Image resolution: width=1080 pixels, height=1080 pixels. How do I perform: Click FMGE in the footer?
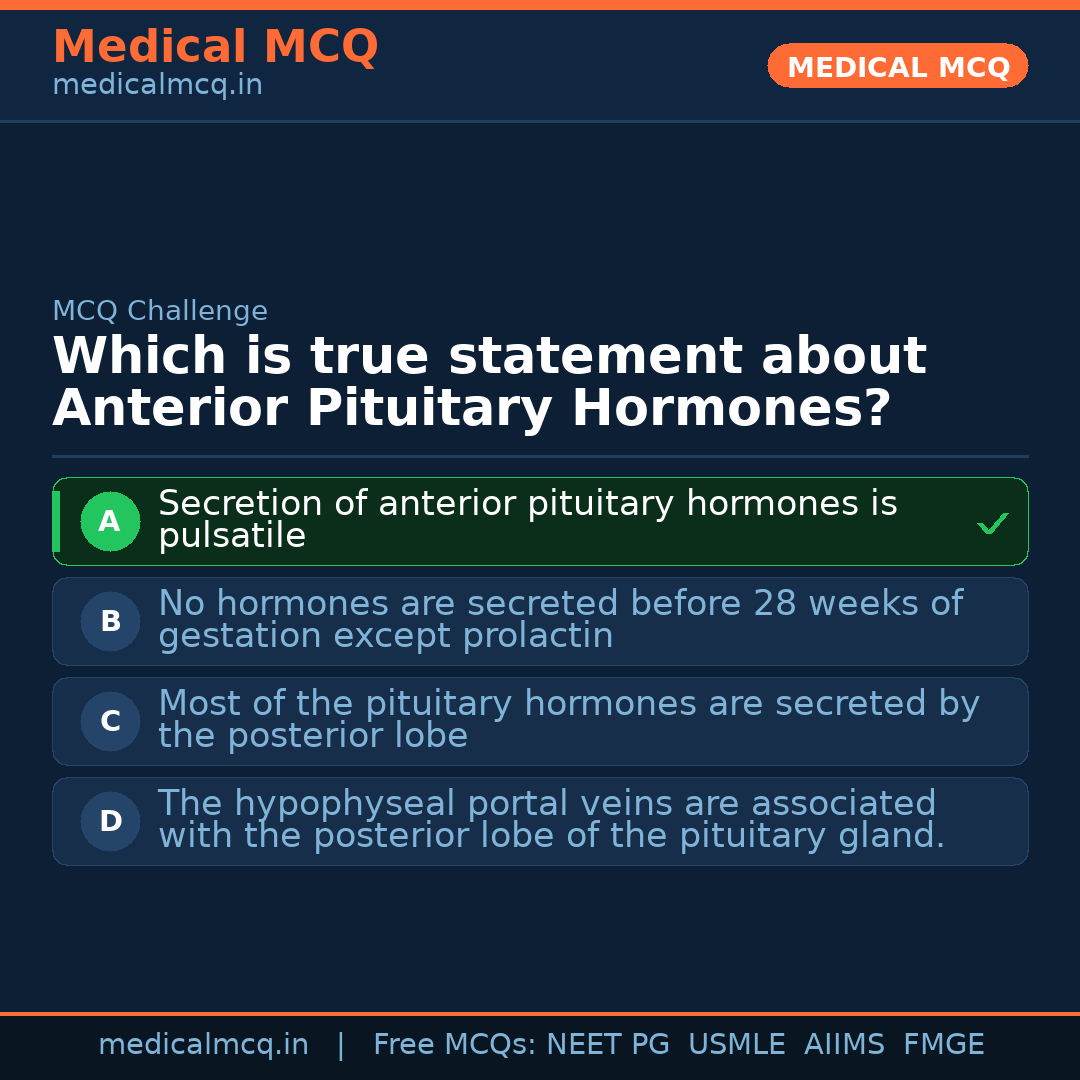[x=944, y=1045]
